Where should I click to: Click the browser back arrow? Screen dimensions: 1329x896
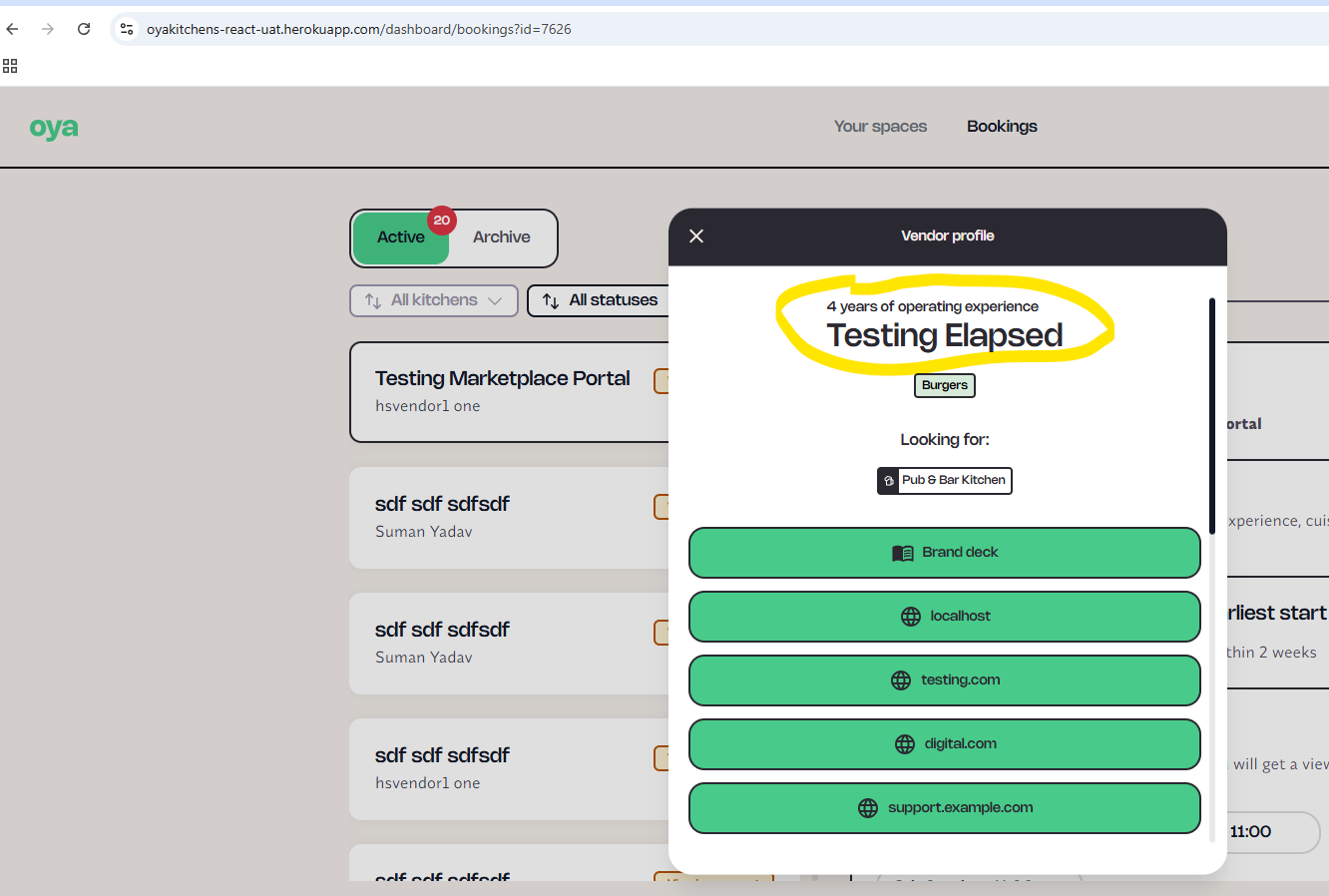tap(13, 29)
